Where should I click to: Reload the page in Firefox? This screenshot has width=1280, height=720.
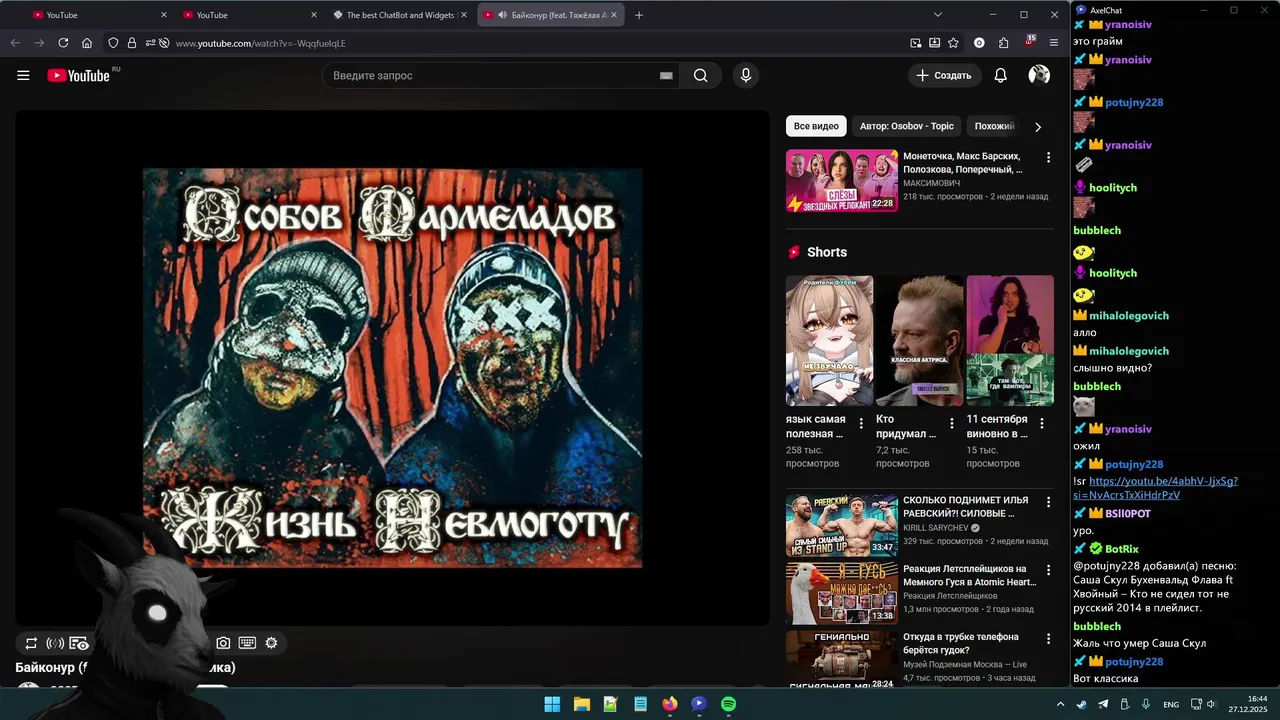coord(63,43)
